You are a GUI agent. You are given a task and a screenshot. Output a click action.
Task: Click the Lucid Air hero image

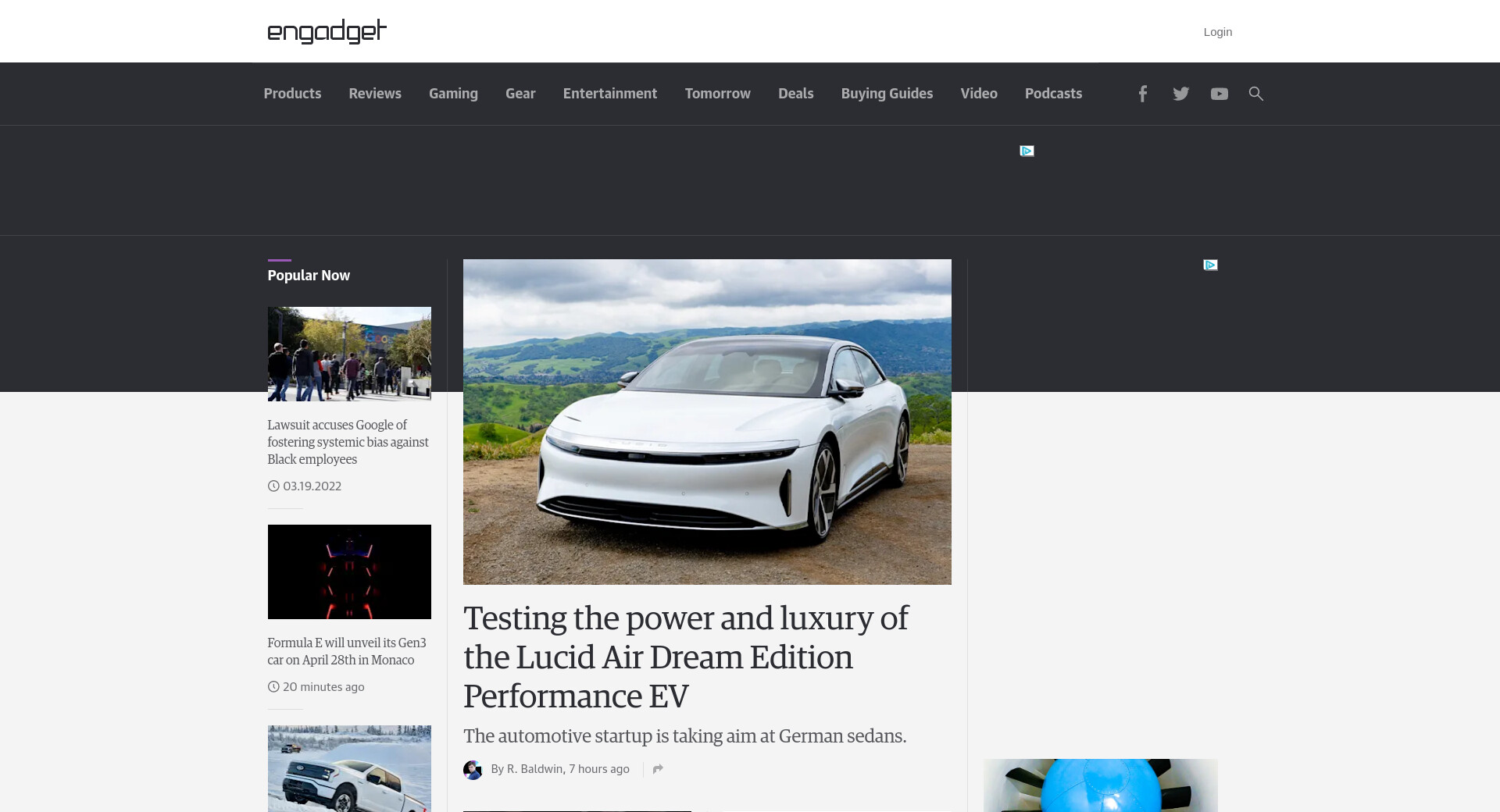click(x=707, y=422)
